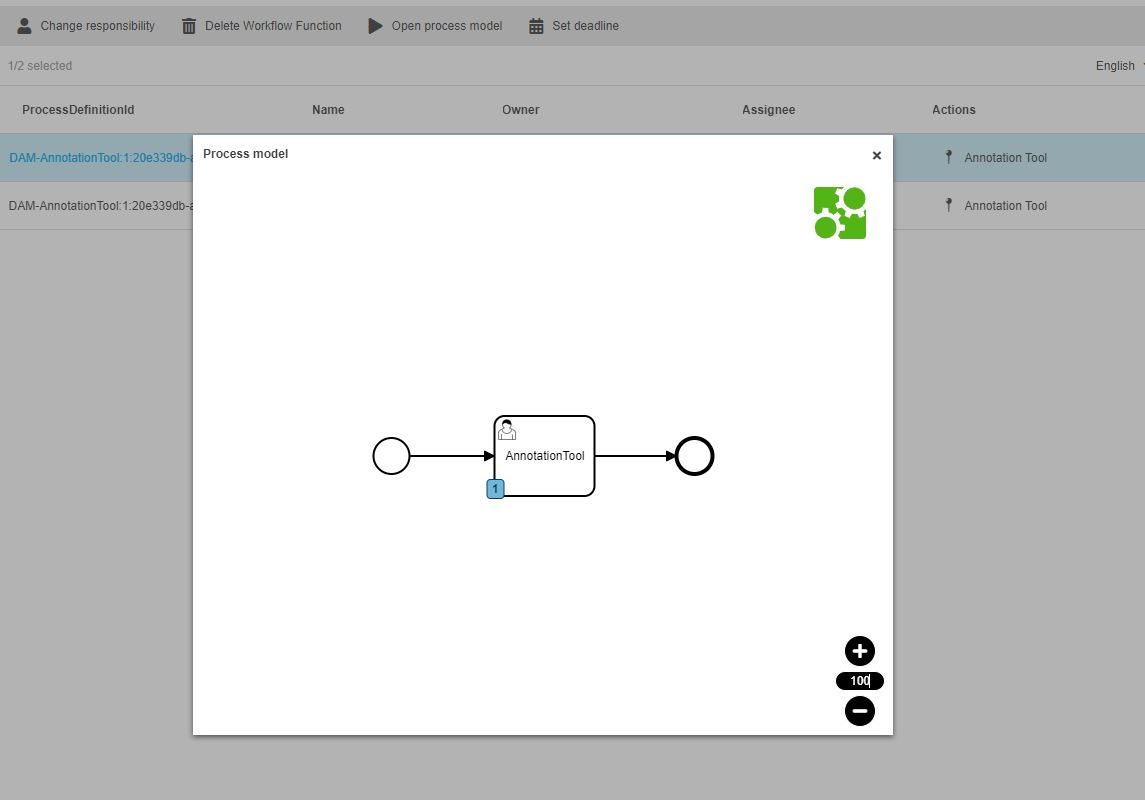Click the zoom percentage input field
This screenshot has height=800, width=1145.
(860, 681)
